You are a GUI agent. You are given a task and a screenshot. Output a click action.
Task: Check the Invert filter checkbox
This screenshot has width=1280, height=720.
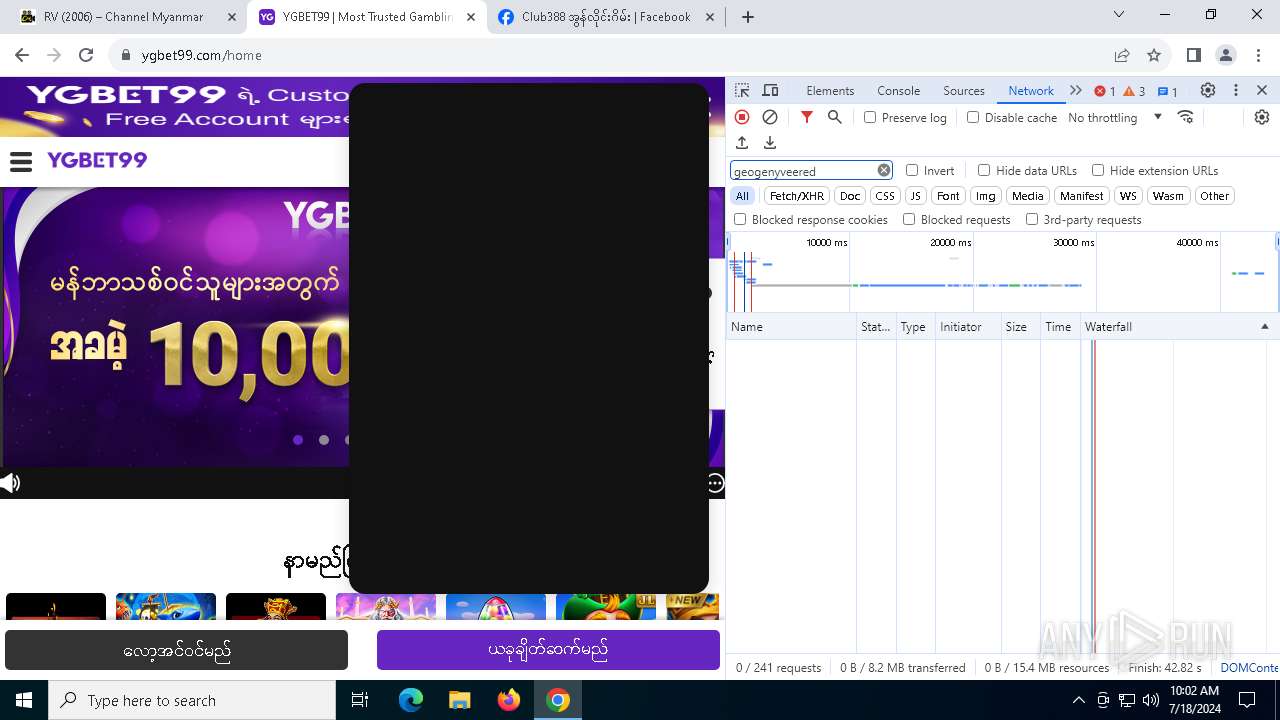(x=912, y=170)
